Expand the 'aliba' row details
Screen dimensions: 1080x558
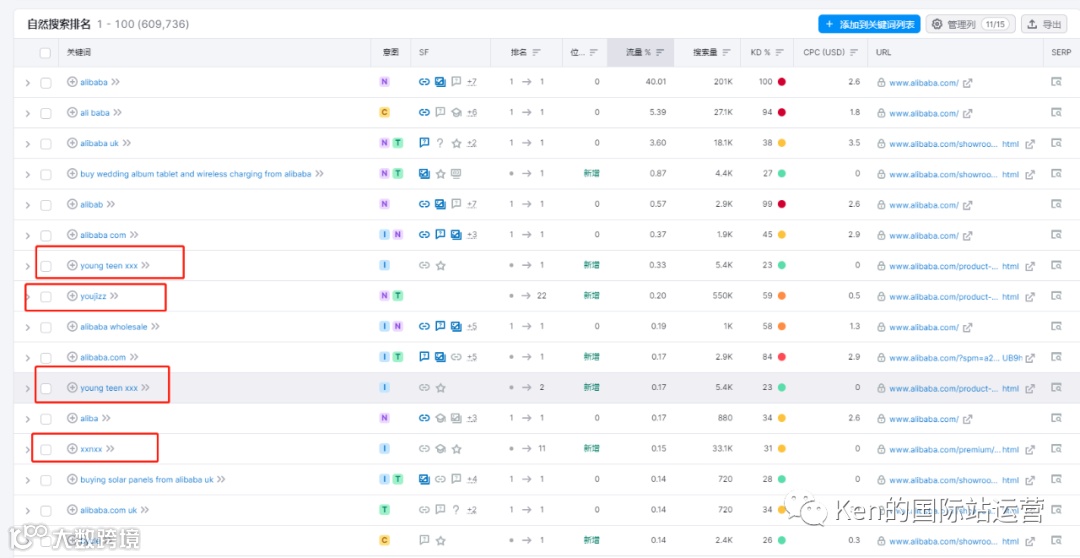tap(28, 420)
